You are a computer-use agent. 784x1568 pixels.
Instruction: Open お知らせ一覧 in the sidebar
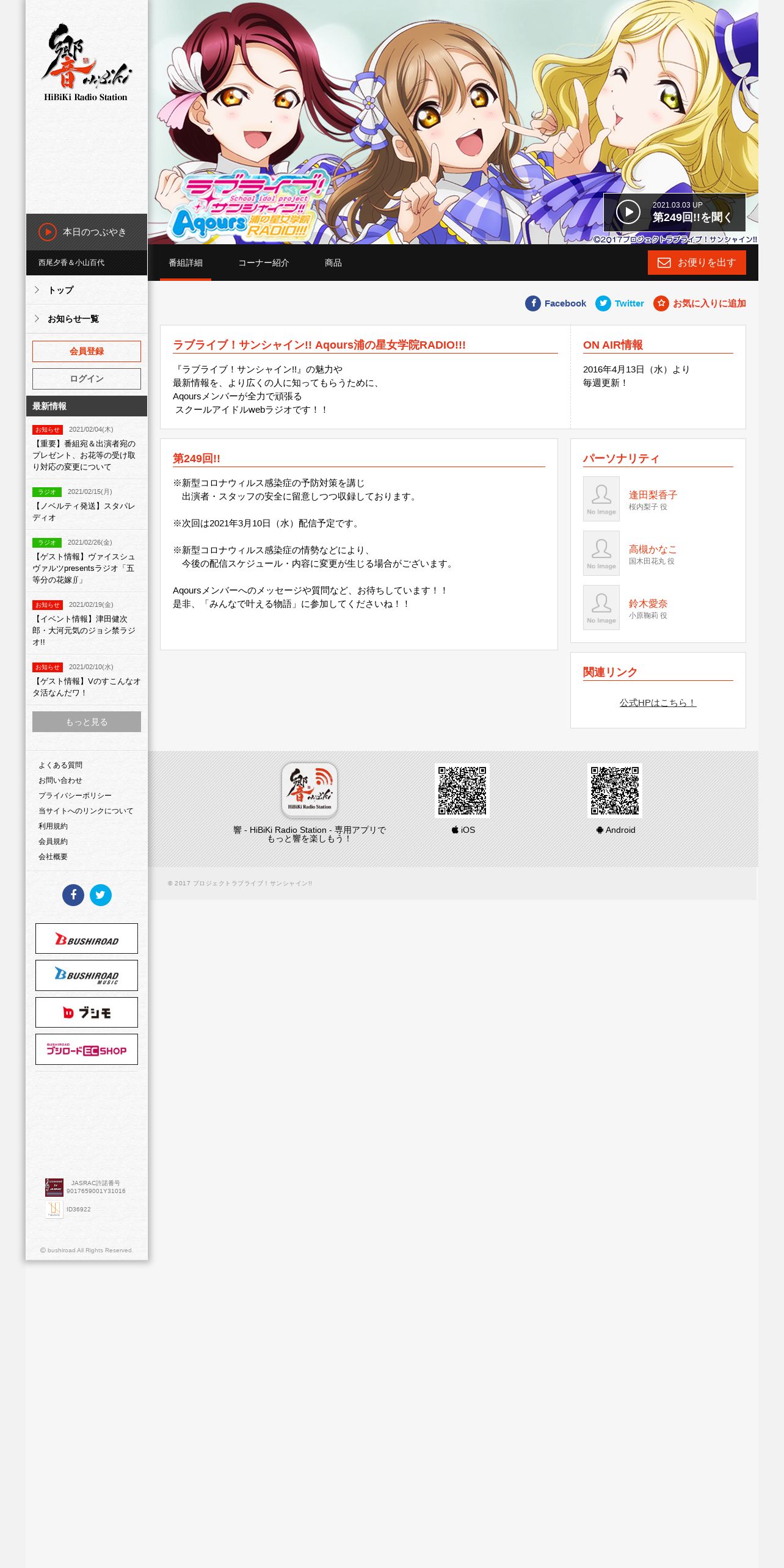pos(87,319)
